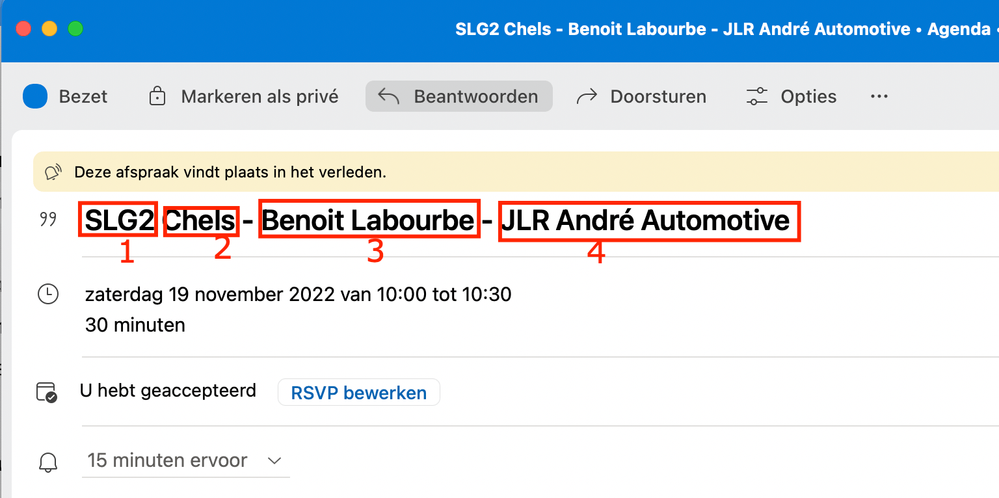Click the appointment title Benoit Labourbe text
The image size is (999, 498).
tap(368, 220)
